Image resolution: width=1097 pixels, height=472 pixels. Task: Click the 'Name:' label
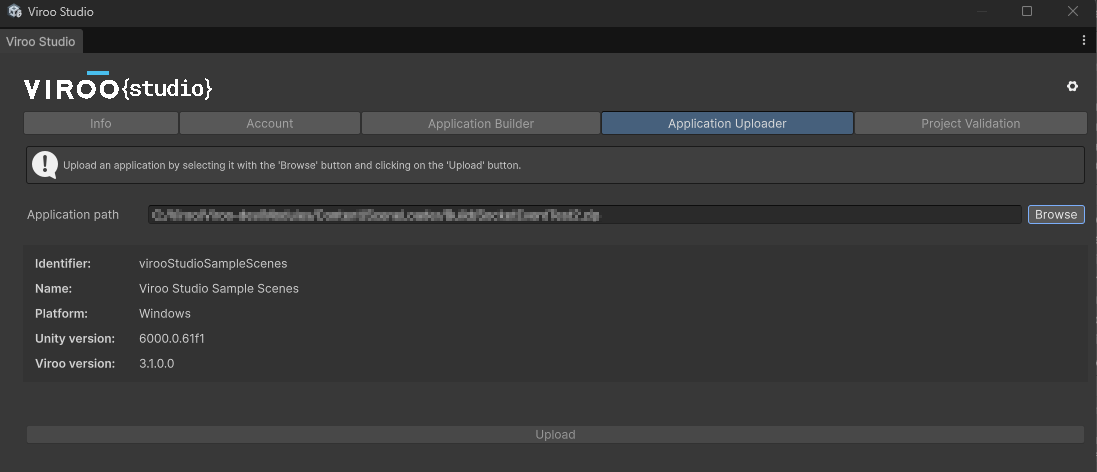[x=54, y=288]
